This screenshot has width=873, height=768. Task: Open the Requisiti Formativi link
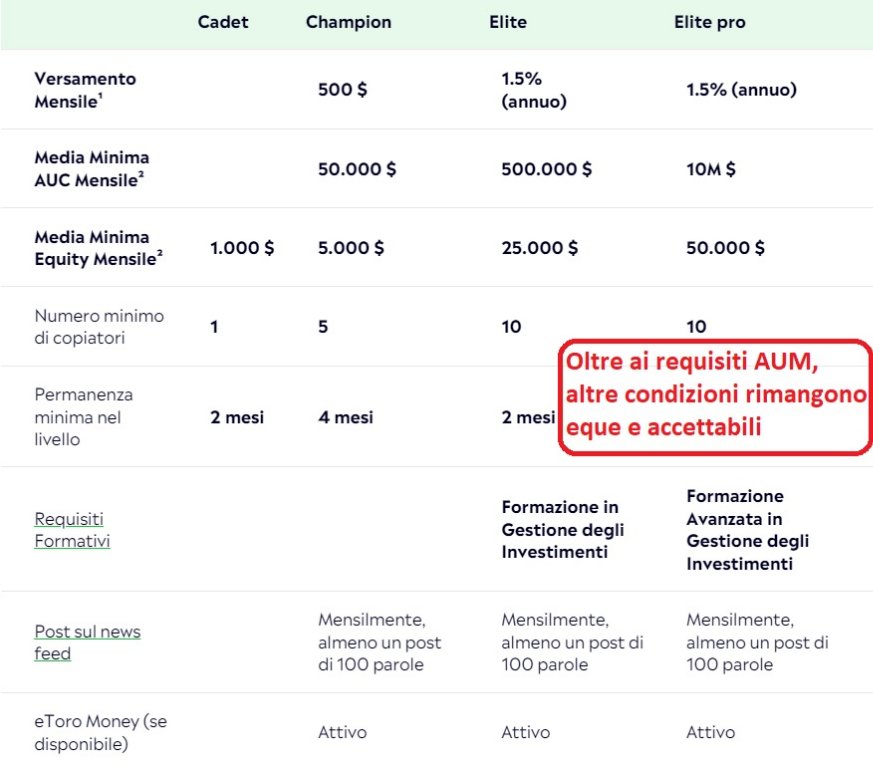click(72, 530)
